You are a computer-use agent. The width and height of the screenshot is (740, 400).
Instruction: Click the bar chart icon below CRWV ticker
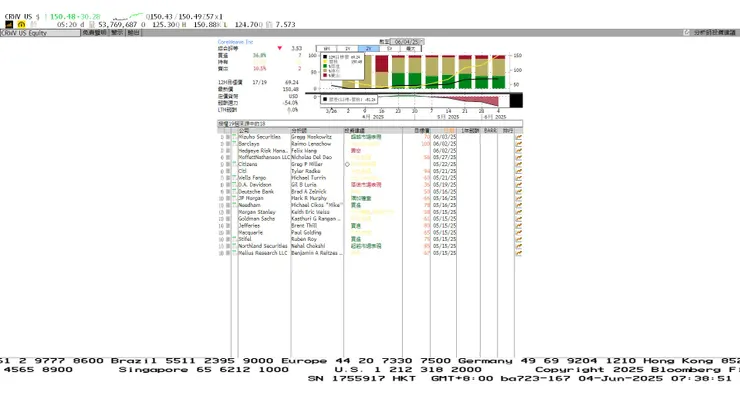(9, 24)
